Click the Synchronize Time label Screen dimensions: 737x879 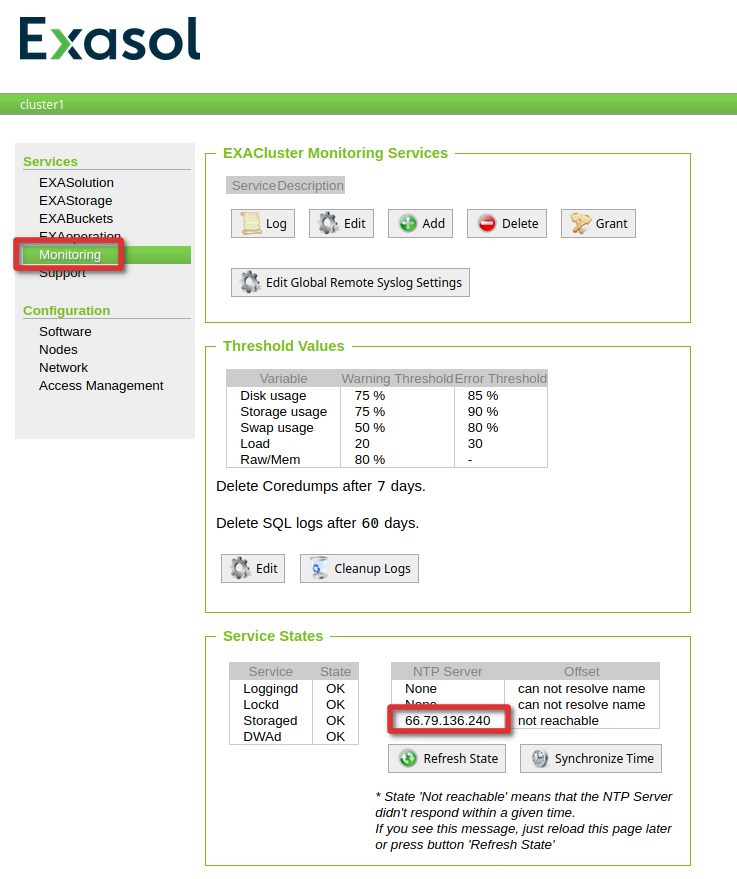604,758
